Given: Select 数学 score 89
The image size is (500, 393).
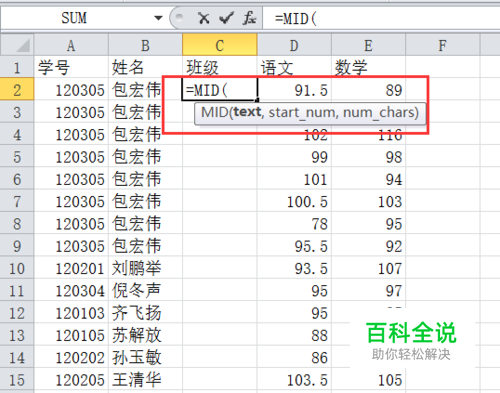Looking at the screenshot, I should (x=368, y=90).
